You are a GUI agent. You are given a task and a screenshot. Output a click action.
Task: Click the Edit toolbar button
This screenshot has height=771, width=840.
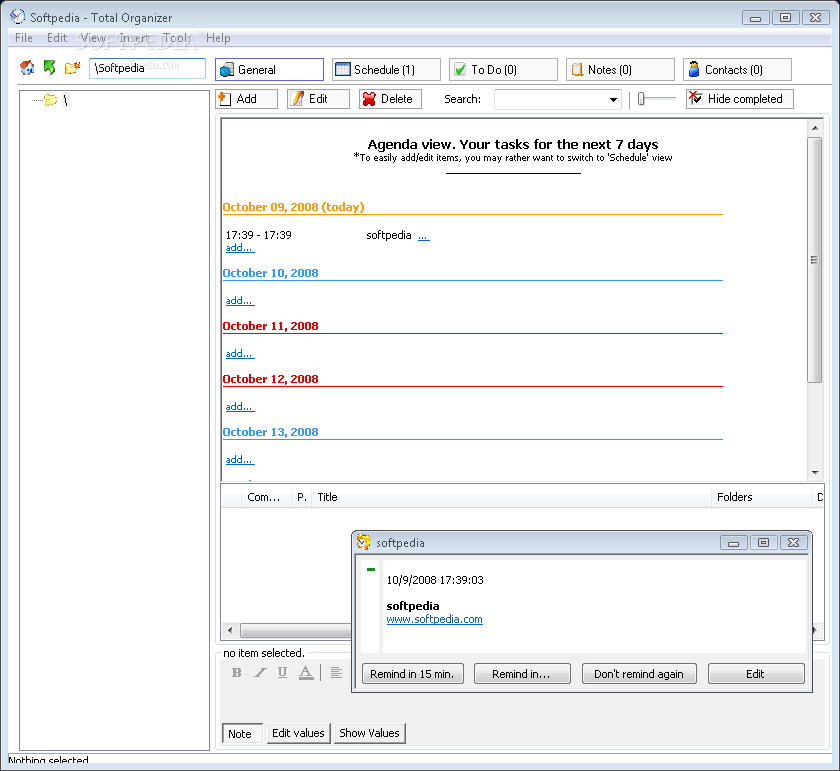coord(318,99)
